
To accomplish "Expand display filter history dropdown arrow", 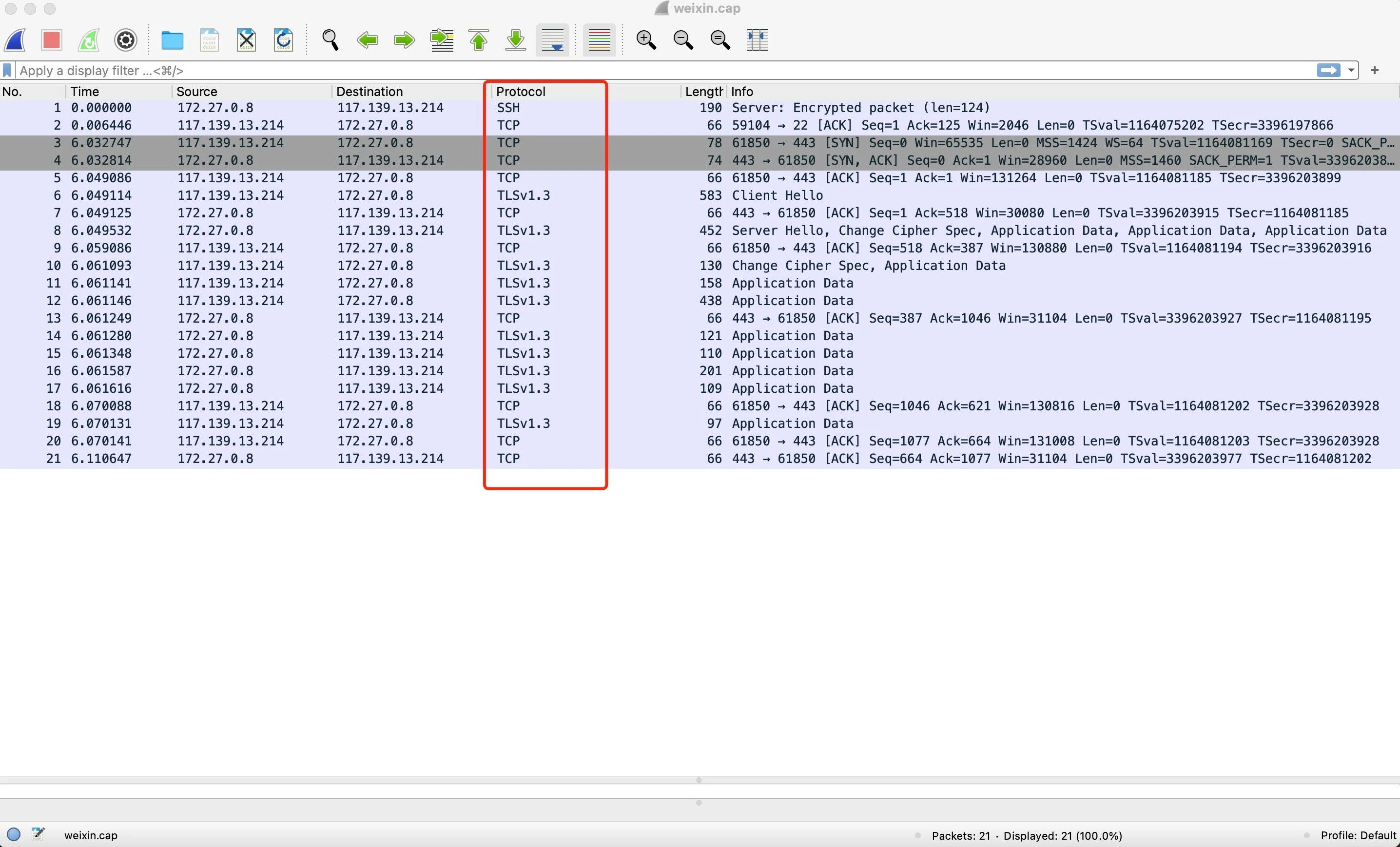I will coord(1351,71).
